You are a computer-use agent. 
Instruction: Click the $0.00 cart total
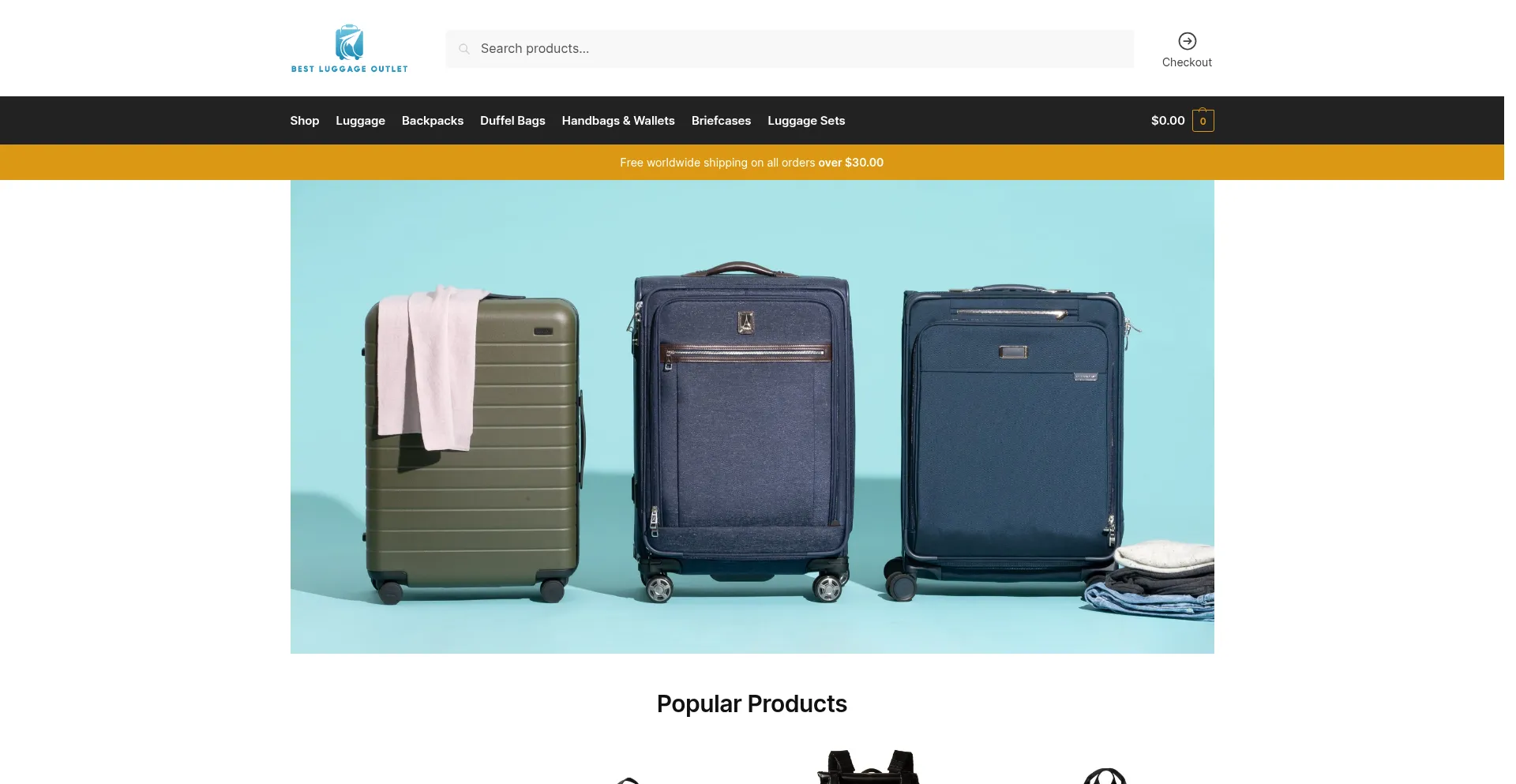coord(1168,121)
